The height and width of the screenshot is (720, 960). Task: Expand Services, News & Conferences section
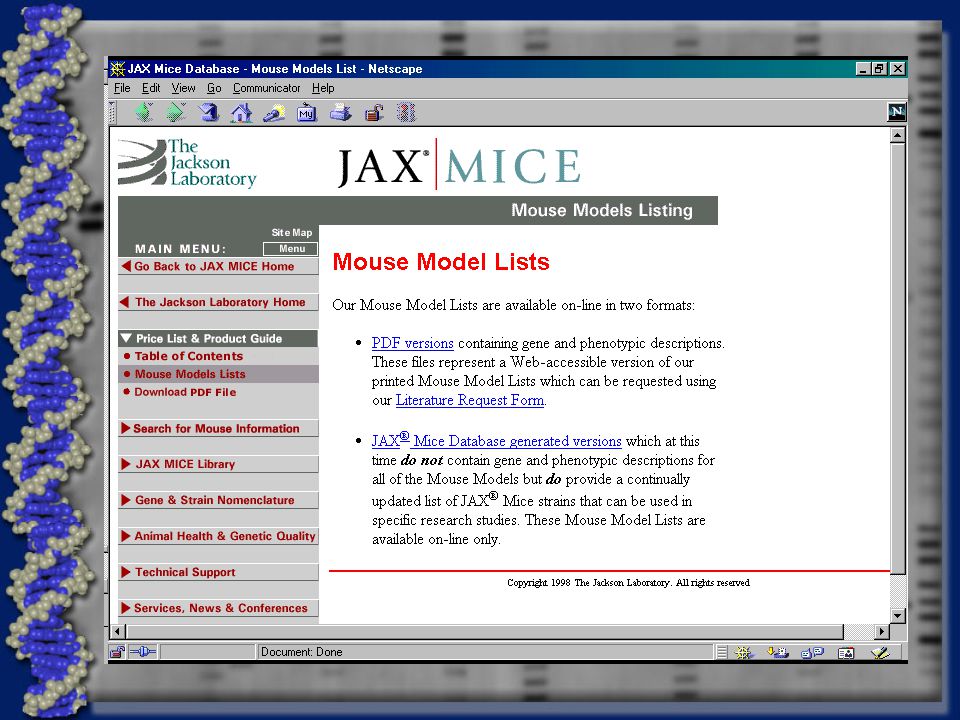pos(218,608)
